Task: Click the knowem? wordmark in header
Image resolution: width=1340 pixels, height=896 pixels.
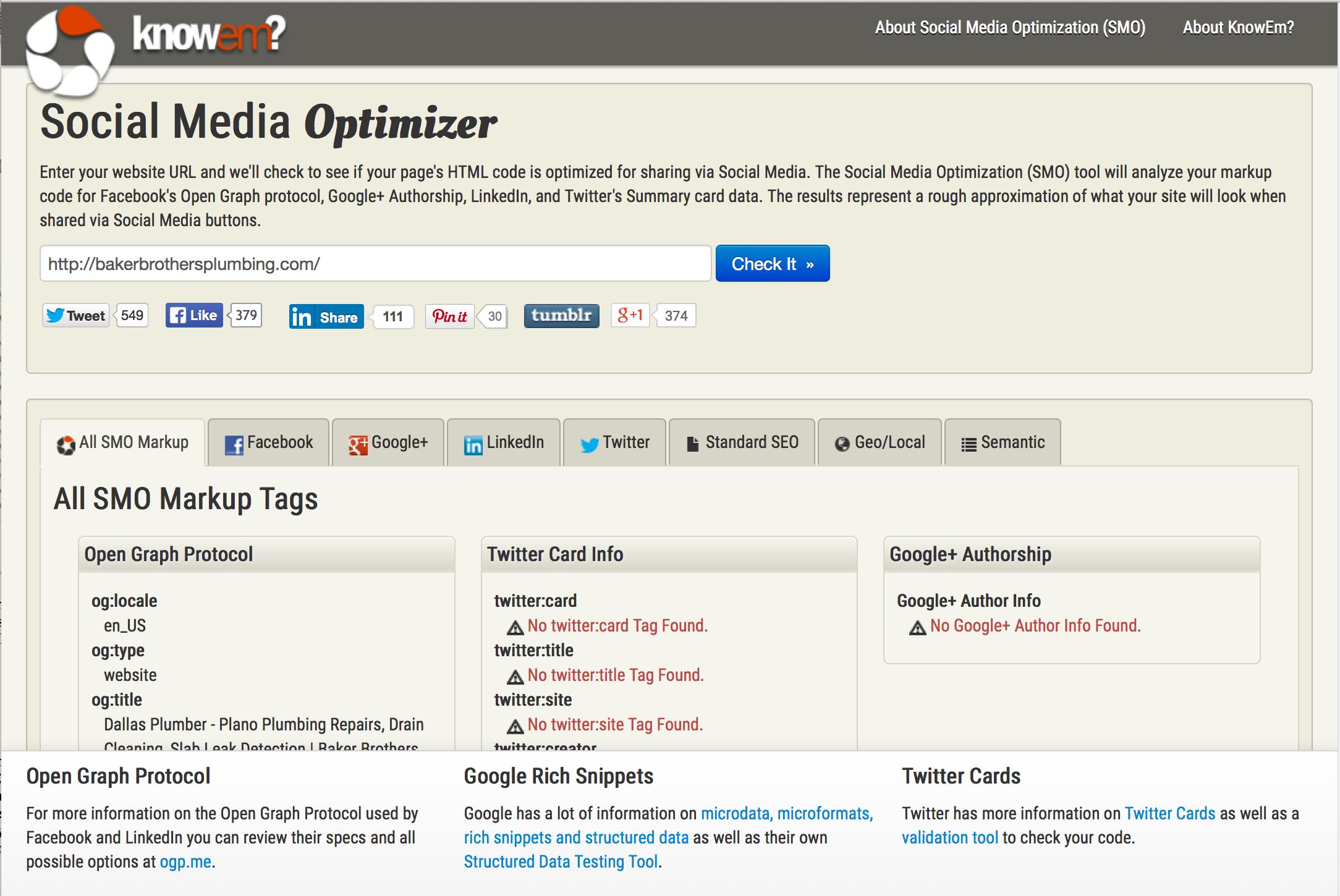Action: click(x=209, y=32)
